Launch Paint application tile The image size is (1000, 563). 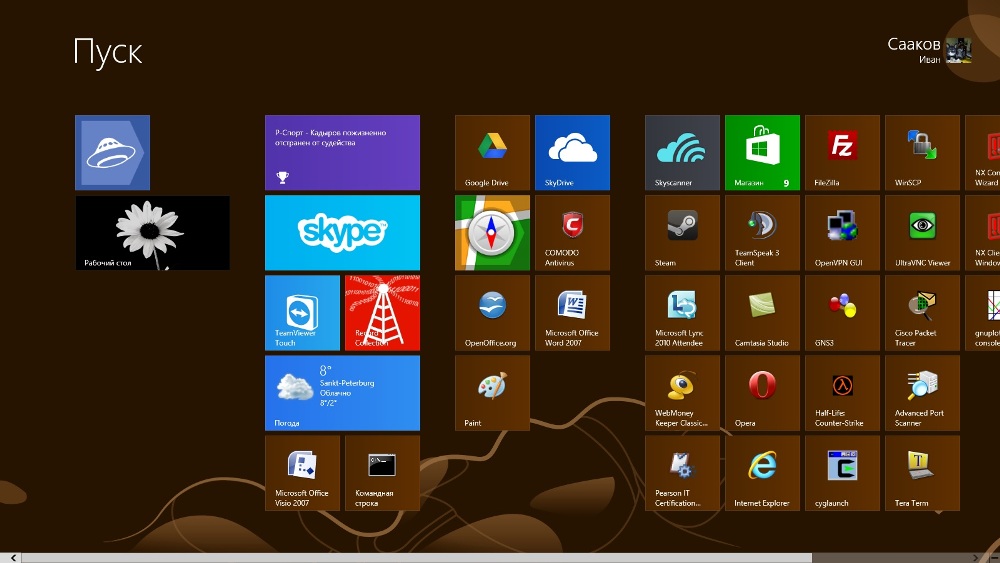pos(492,392)
